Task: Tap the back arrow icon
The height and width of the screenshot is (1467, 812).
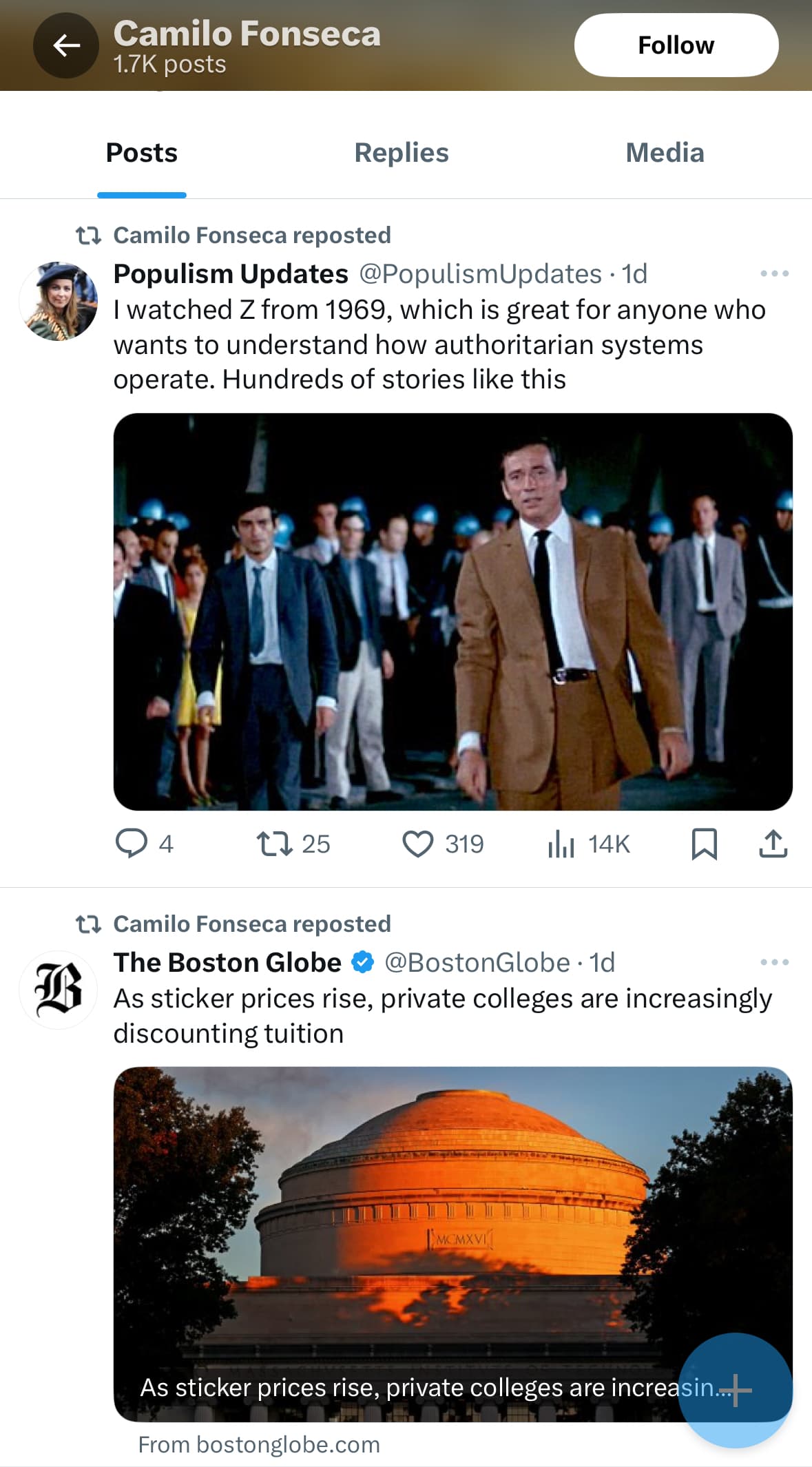Action: [66, 45]
